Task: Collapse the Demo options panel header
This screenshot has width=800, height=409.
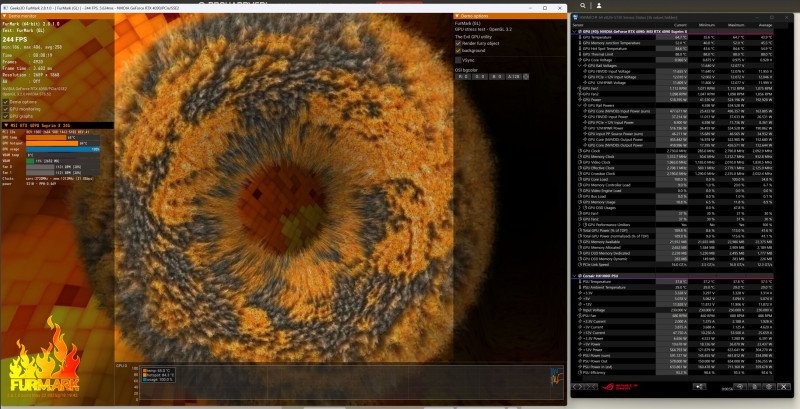Action: point(457,16)
